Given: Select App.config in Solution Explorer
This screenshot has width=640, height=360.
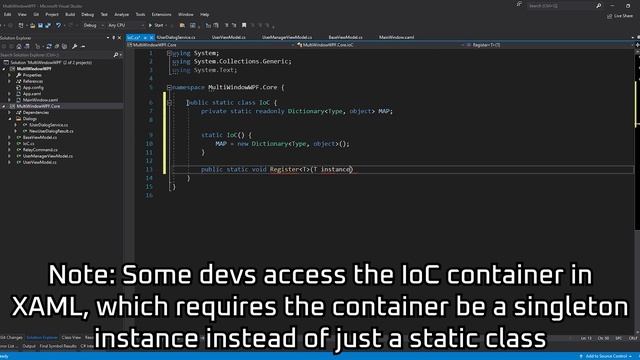Looking at the screenshot, I should coord(29,87).
